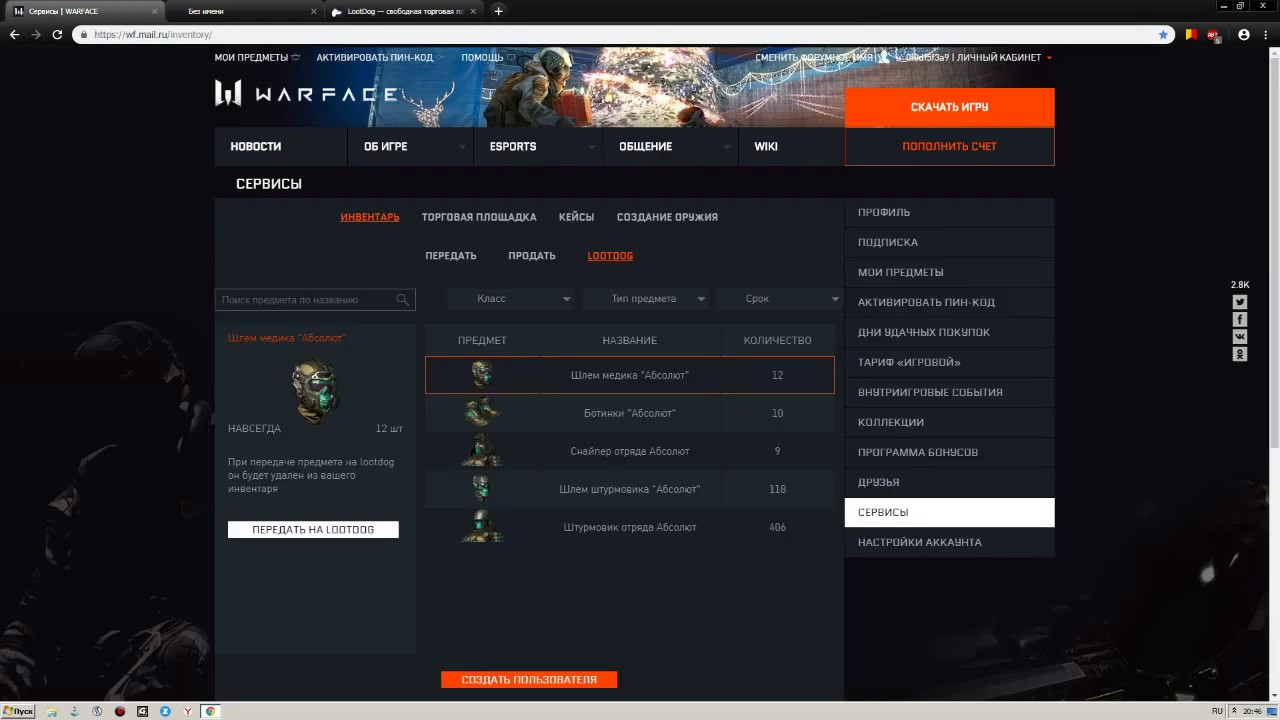Image resolution: width=1280 pixels, height=720 pixels.
Task: Open Профиль in the sidebar
Action: click(x=949, y=212)
